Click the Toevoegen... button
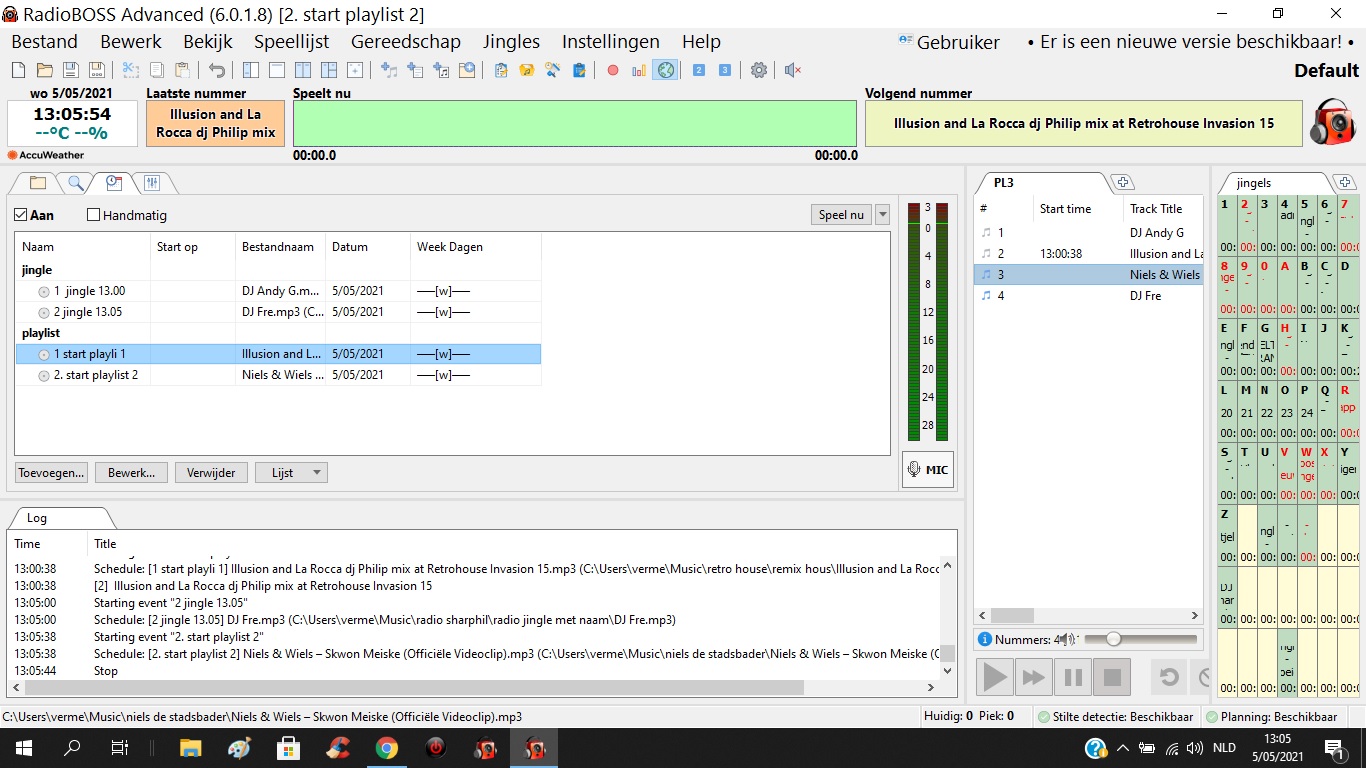1366x768 pixels. click(x=51, y=473)
